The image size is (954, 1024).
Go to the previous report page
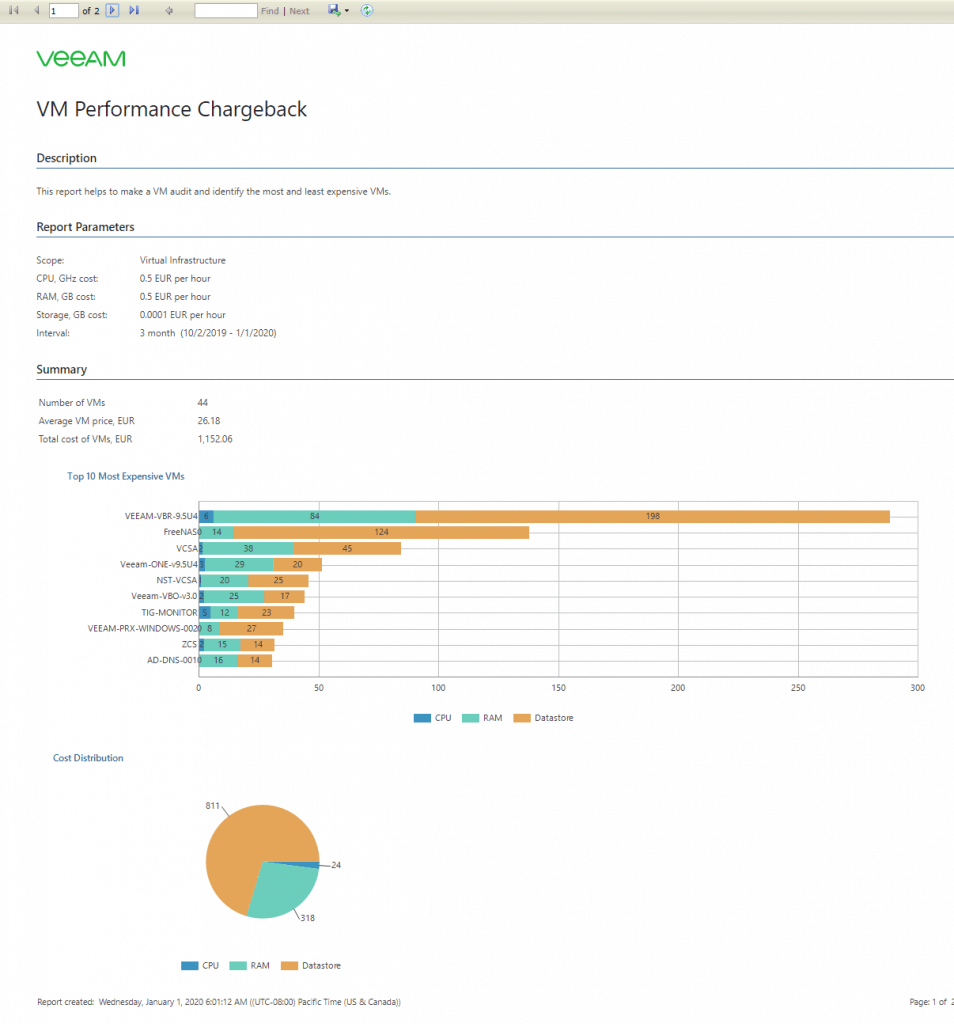(37, 10)
